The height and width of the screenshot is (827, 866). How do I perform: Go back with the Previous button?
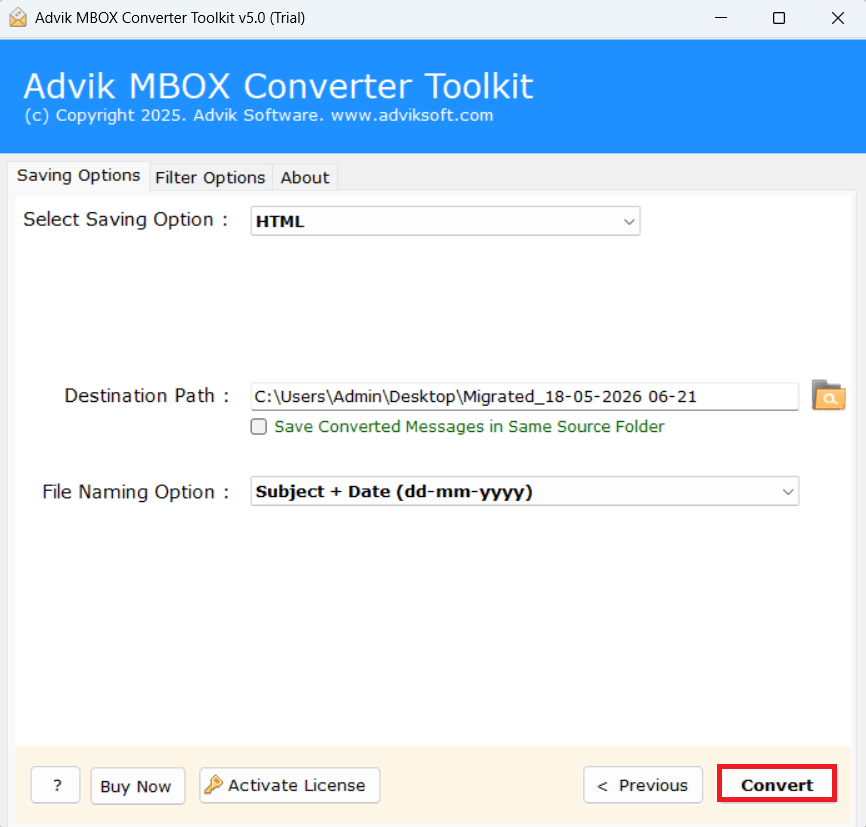point(643,784)
